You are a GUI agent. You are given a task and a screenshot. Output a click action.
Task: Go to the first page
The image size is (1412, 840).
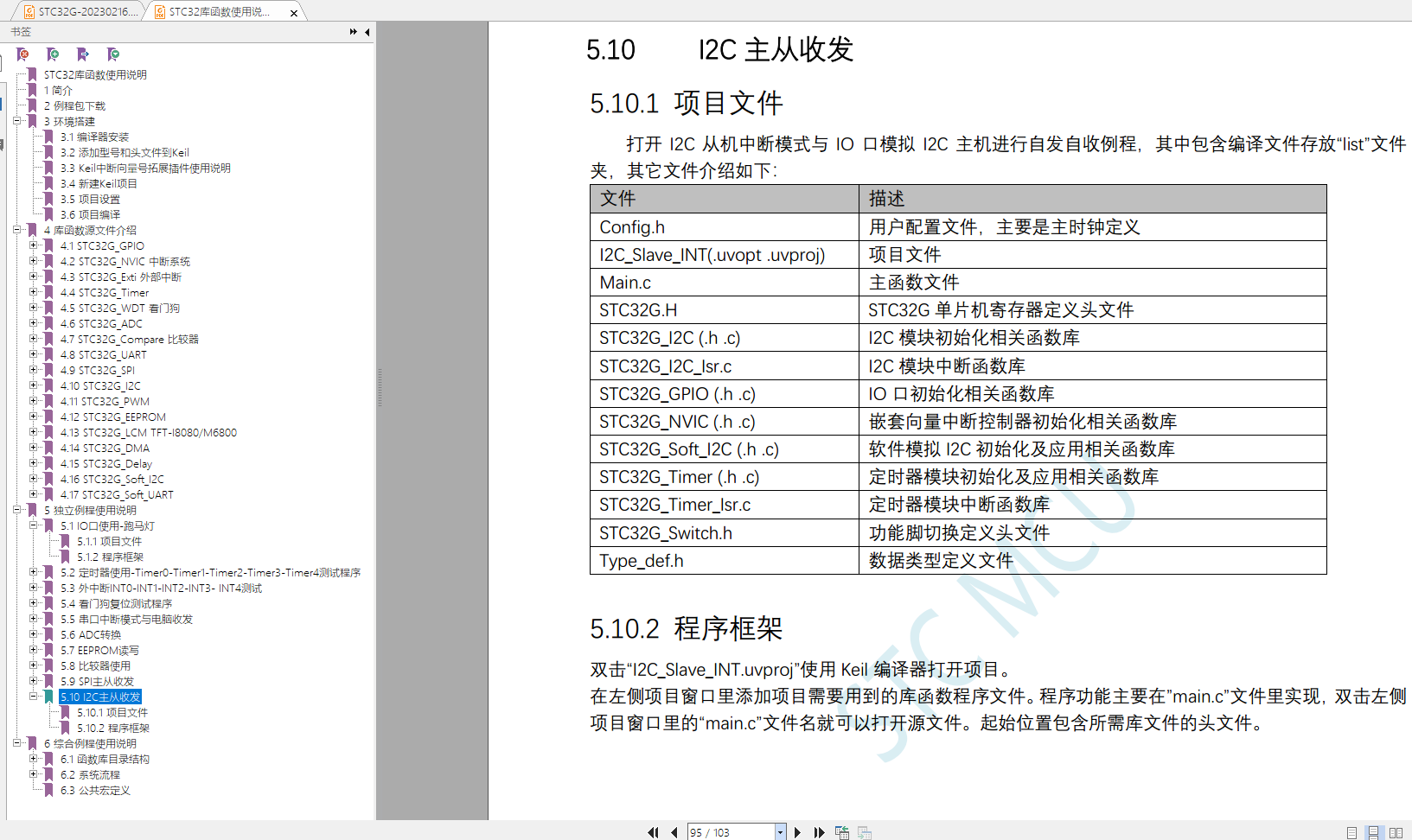pyautogui.click(x=653, y=832)
